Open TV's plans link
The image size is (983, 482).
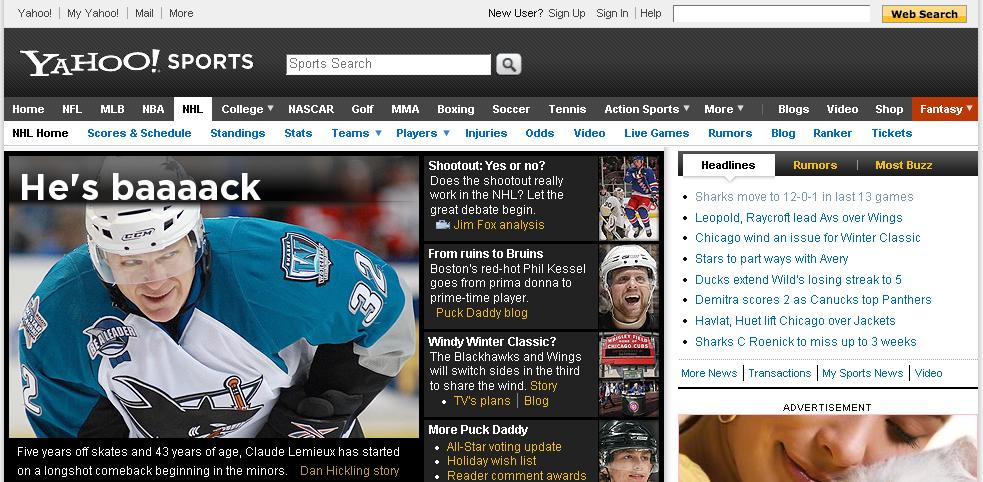coord(481,401)
